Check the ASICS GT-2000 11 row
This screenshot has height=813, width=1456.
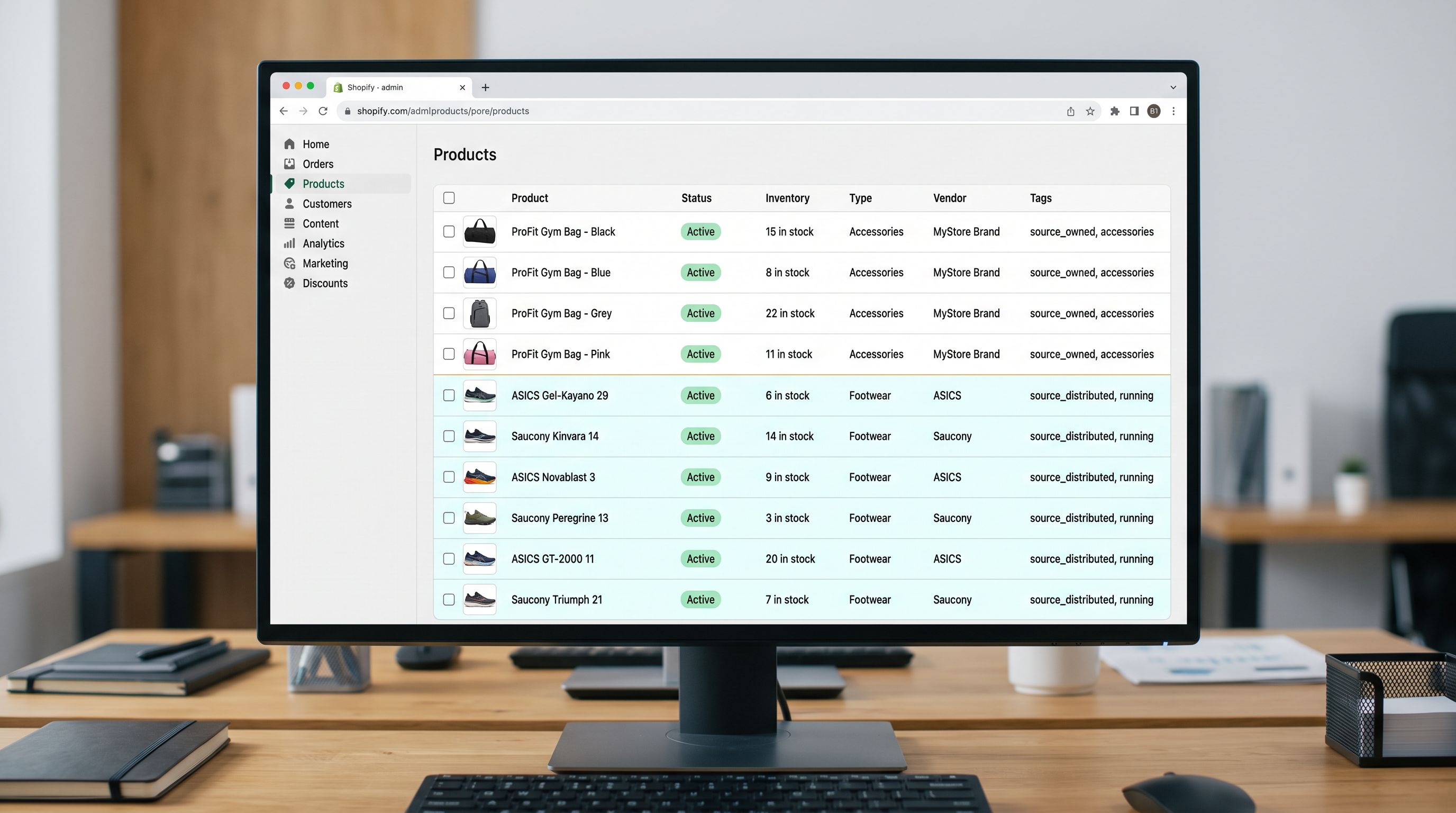point(449,558)
